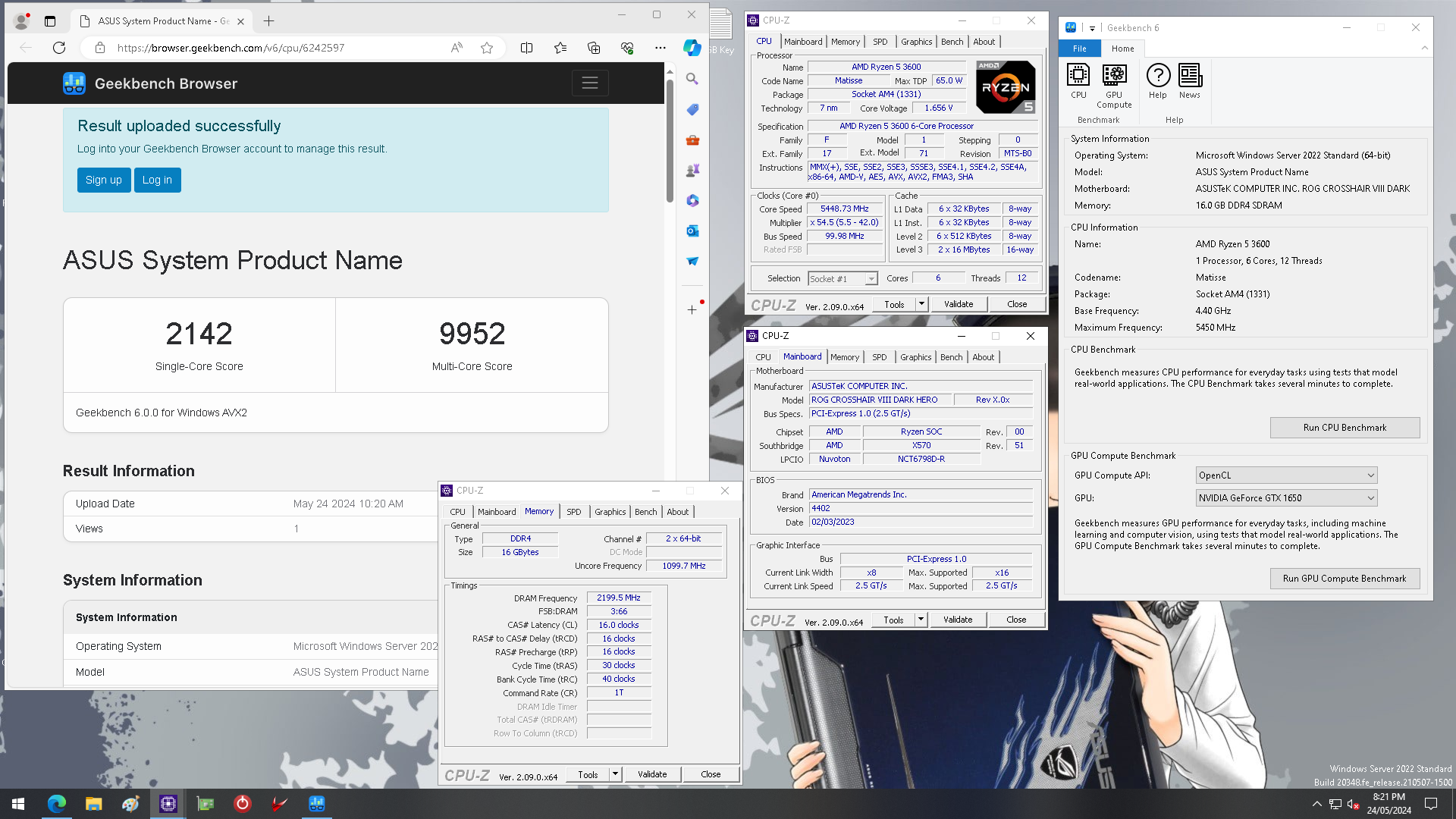Screen dimensions: 1456x819
Task: Open read aloud icon in address bar
Action: pyautogui.click(x=457, y=48)
